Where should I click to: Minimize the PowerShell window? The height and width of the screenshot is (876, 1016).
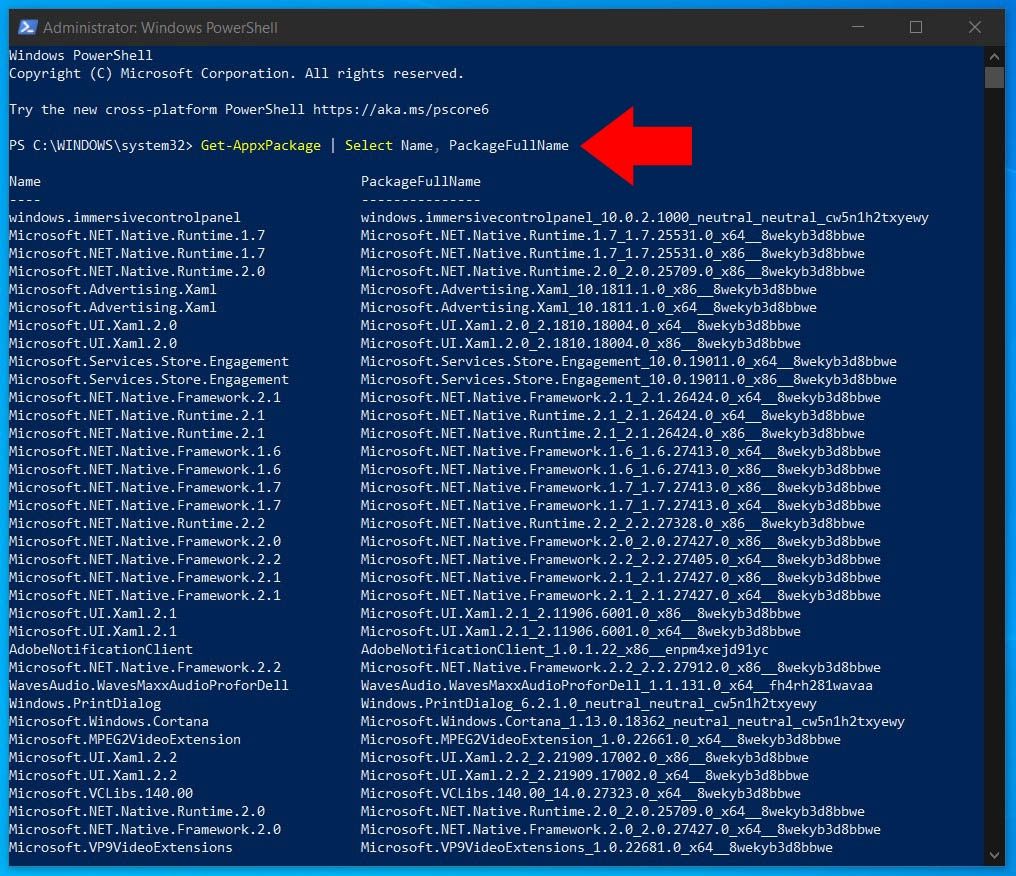coord(858,27)
